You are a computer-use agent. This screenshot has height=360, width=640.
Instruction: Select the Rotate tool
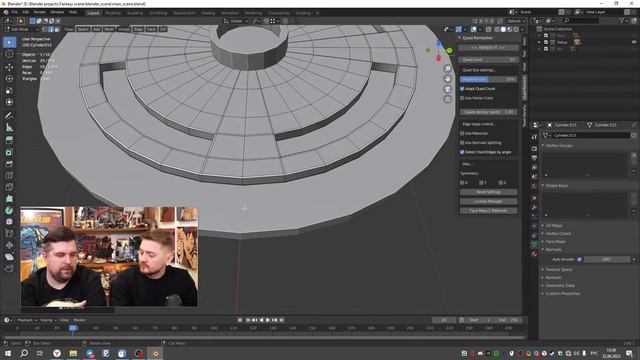(x=9, y=78)
